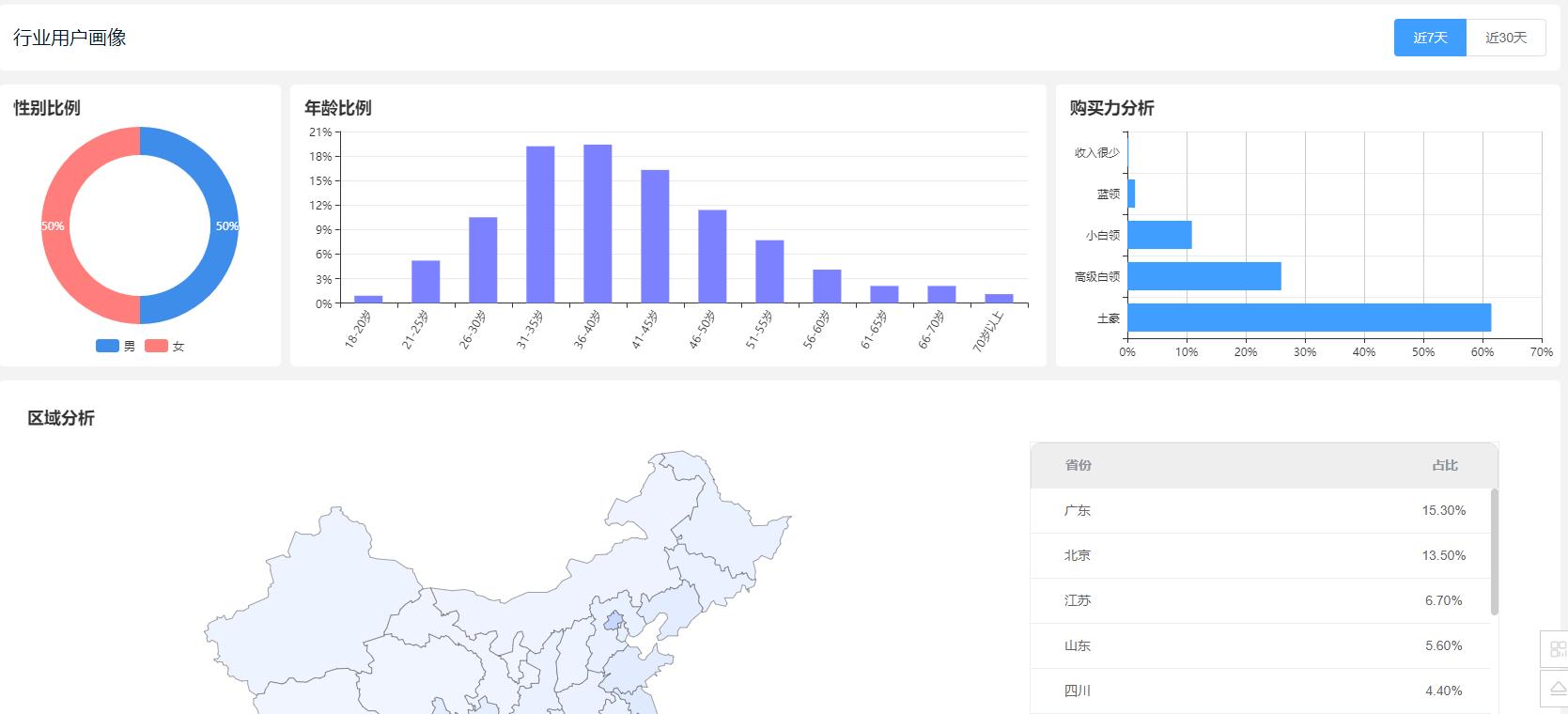Select the 31-35岁 bar in age chart

(x=540, y=225)
